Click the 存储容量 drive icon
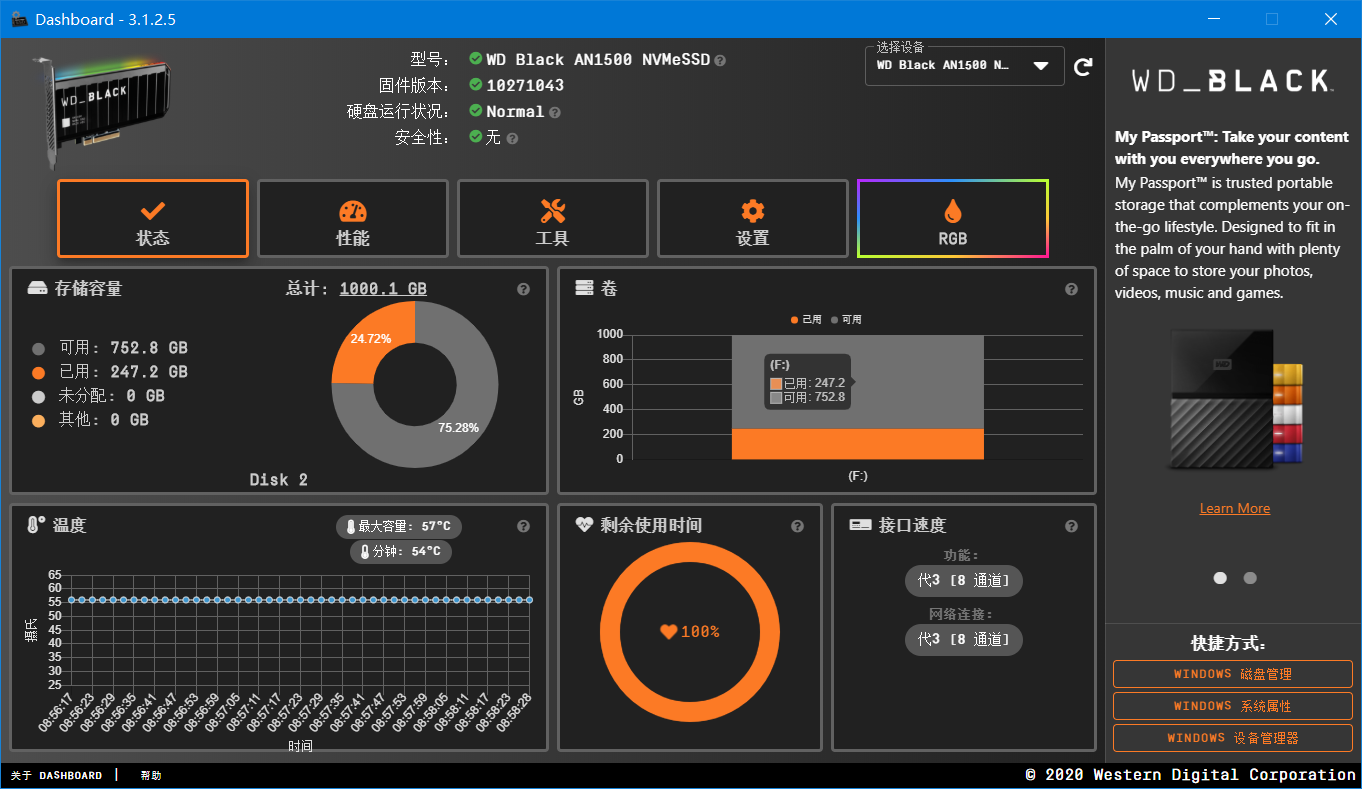 tap(37, 289)
